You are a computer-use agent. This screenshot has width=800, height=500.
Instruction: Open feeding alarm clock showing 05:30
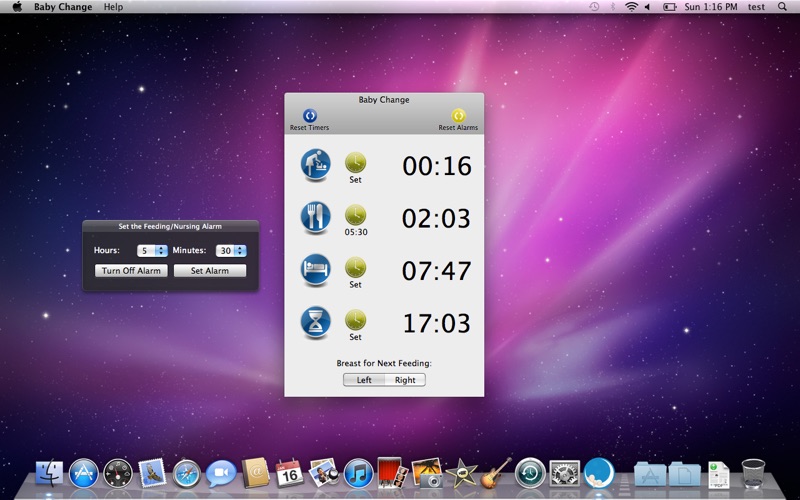click(x=356, y=215)
